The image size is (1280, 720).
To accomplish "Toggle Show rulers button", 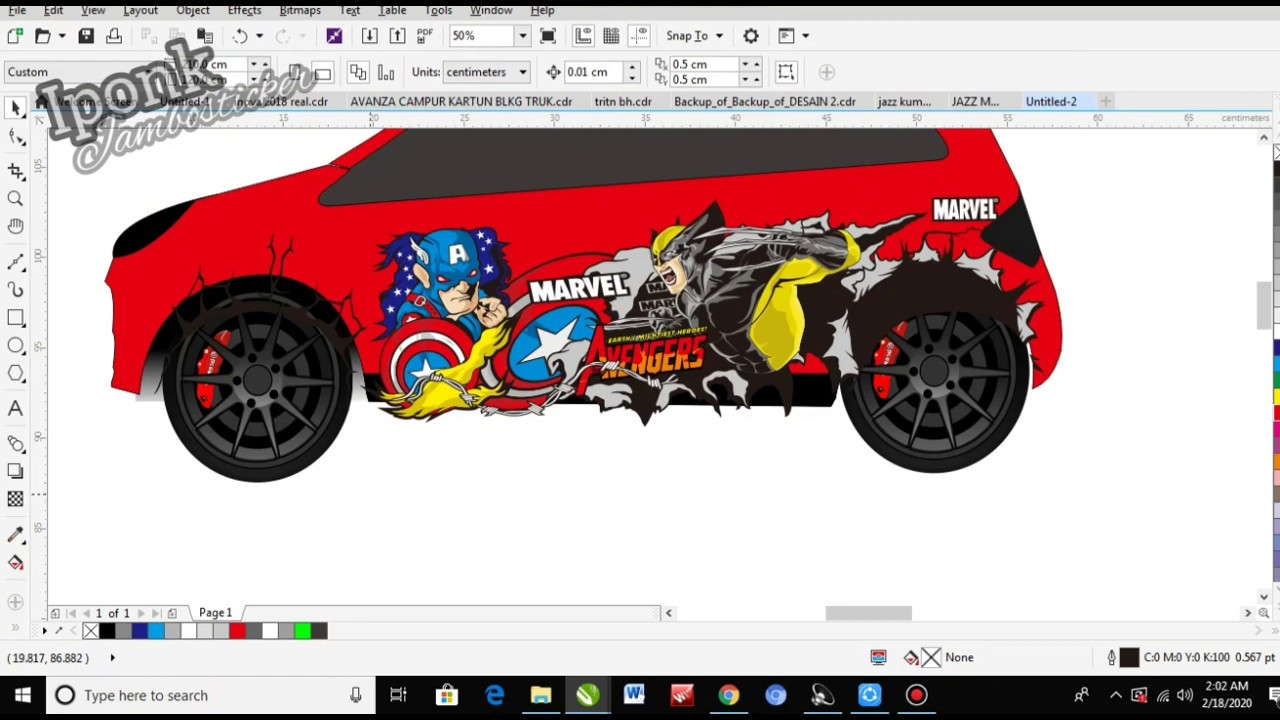I will coord(583,36).
